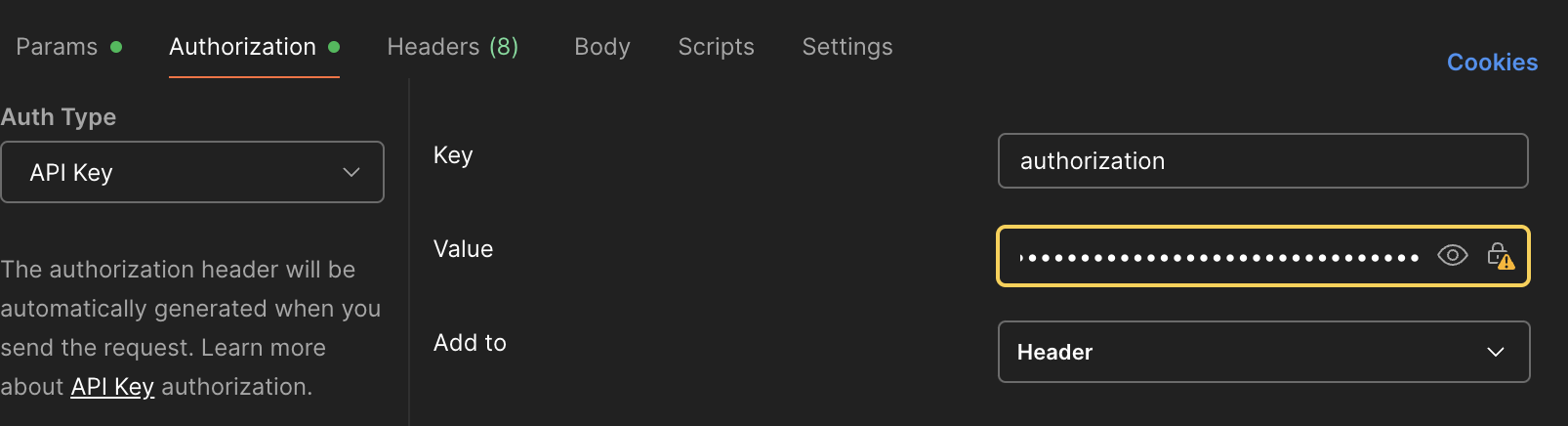
Task: Focus the masked Value input field
Action: pos(1216,257)
